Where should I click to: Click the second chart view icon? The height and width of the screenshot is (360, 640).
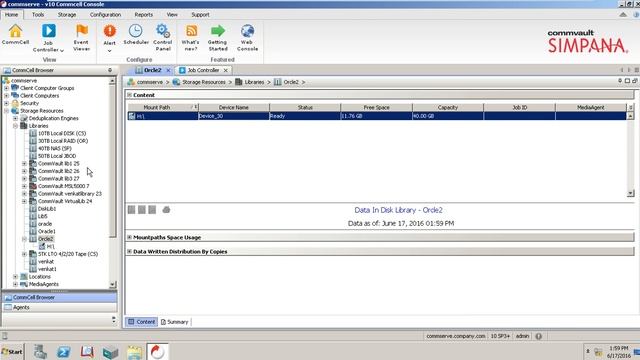click(142, 210)
